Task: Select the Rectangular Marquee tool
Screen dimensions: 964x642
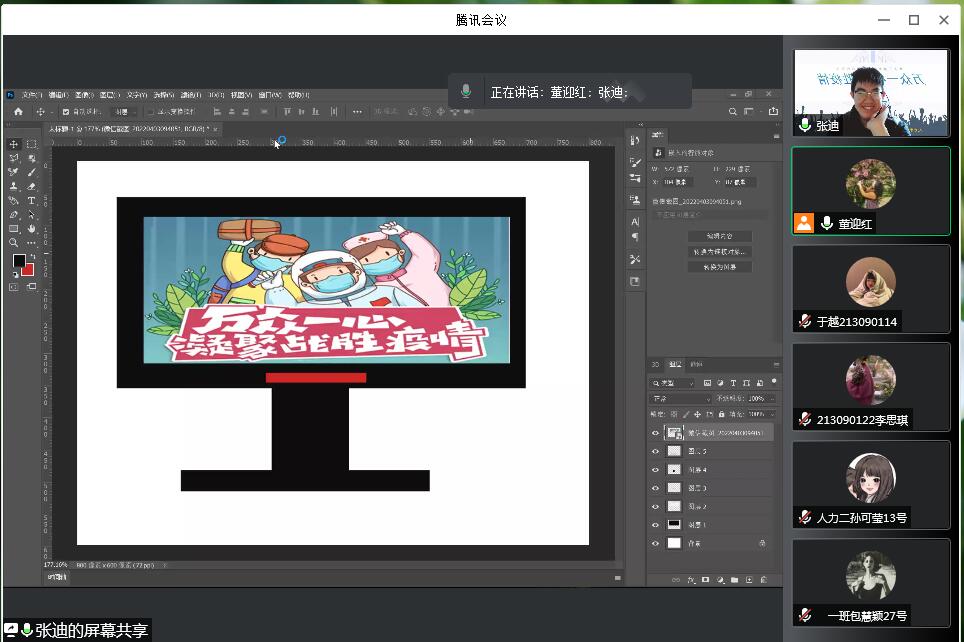Action: 31,144
